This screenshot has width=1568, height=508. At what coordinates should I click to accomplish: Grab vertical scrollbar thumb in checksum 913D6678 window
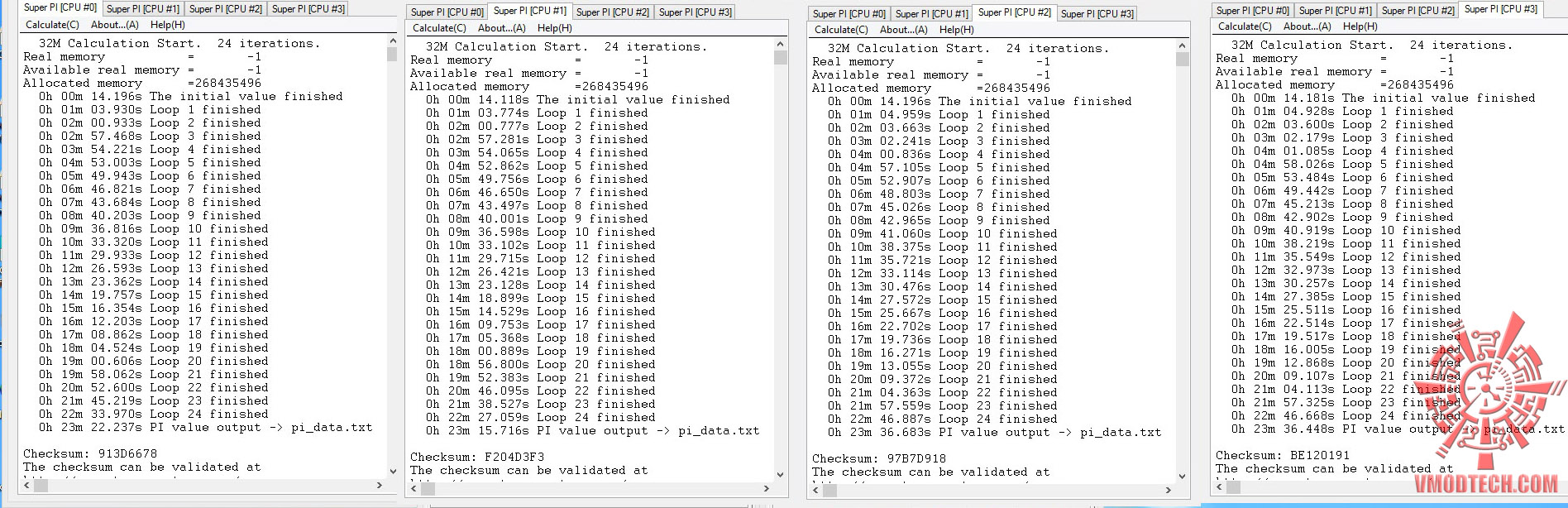392,55
